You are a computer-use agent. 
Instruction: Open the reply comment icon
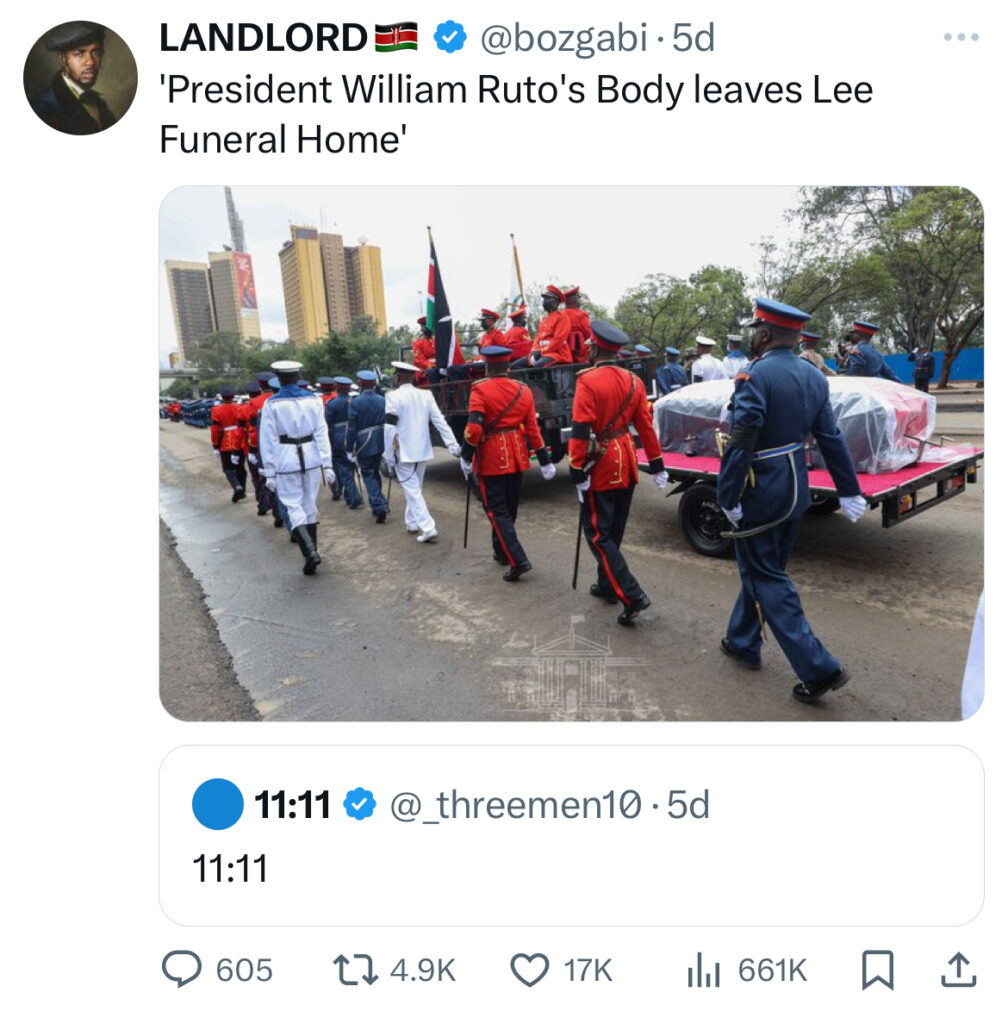click(x=181, y=969)
